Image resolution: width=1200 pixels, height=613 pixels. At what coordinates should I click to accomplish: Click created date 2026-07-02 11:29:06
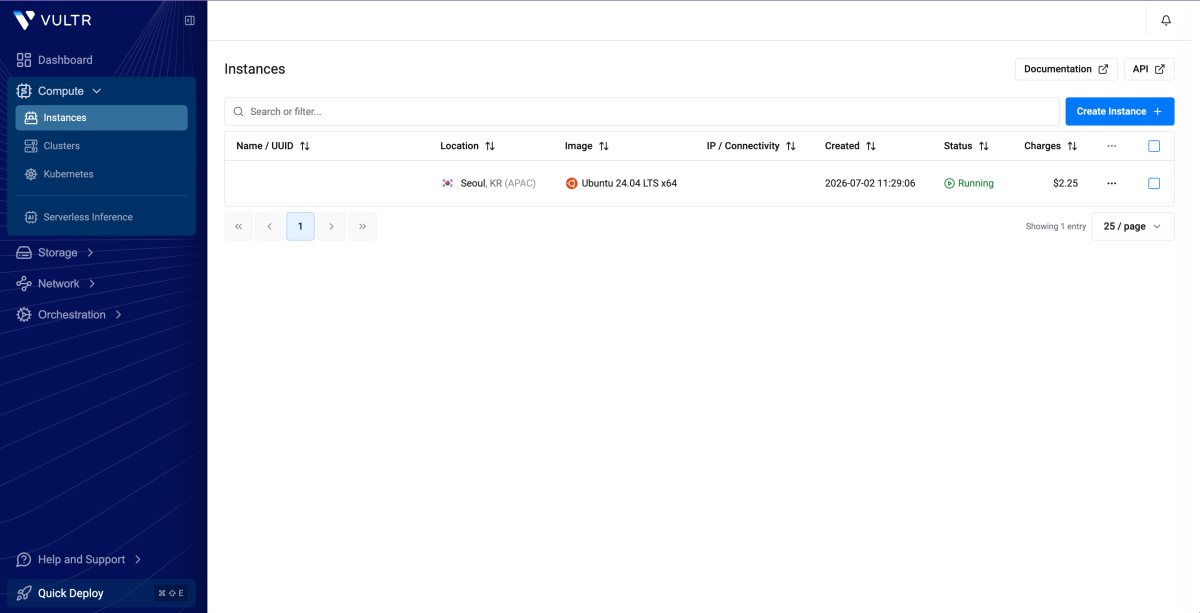coord(870,184)
